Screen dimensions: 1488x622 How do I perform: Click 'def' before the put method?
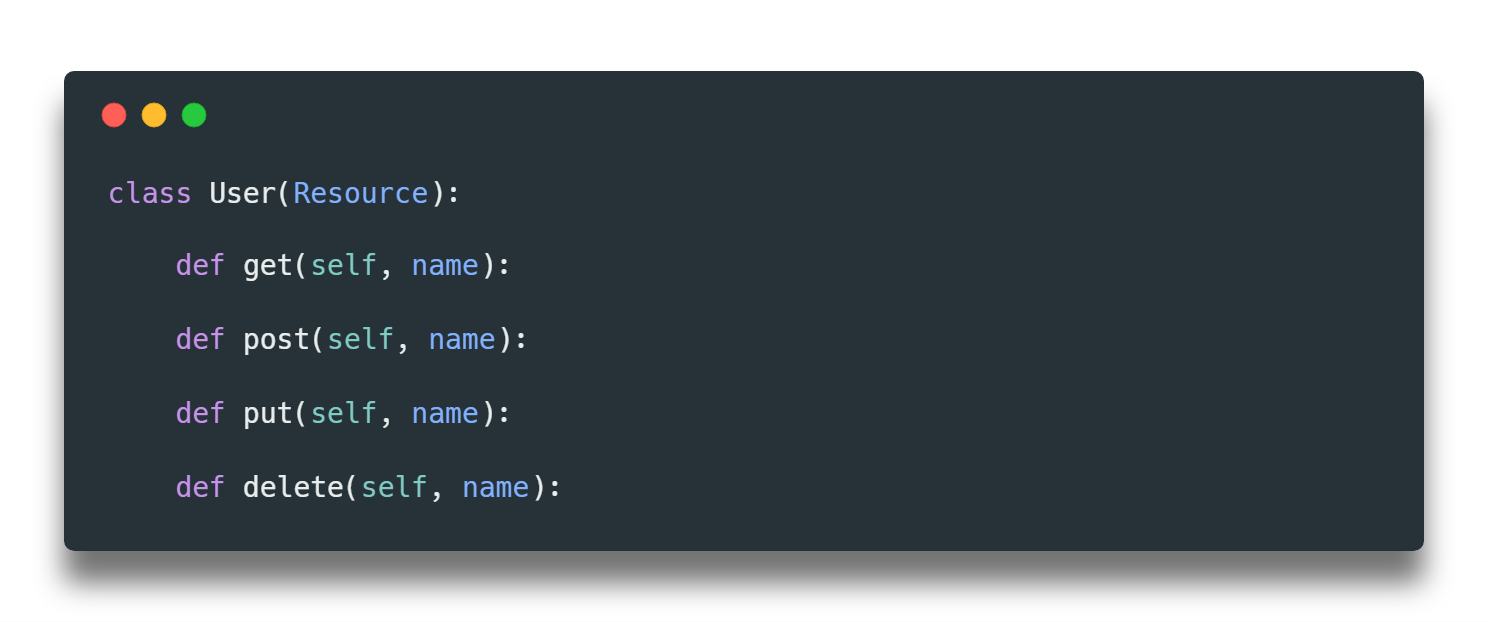tap(200, 413)
